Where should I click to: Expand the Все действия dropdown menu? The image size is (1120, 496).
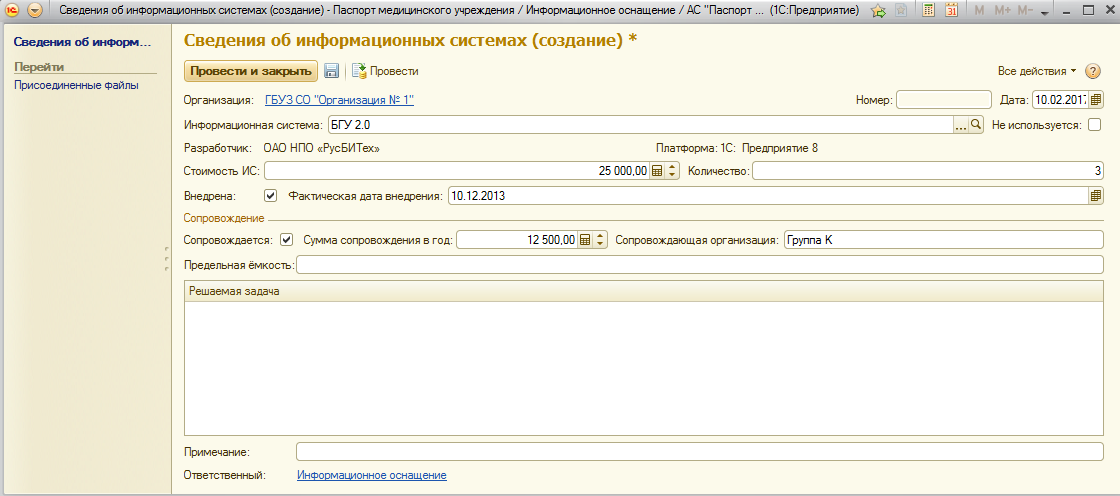tap(1037, 71)
